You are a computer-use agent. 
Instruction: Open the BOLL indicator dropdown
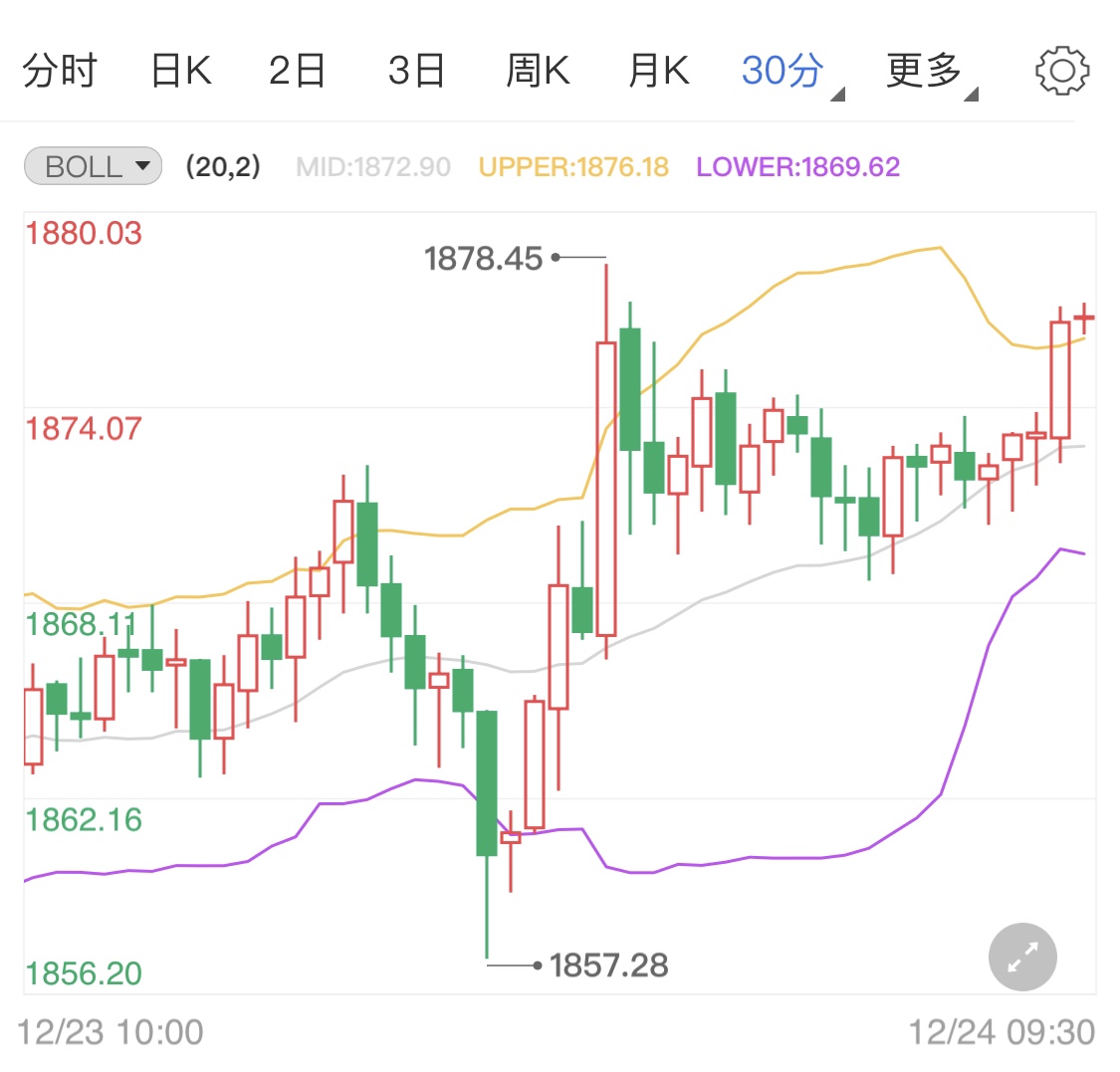pyautogui.click(x=93, y=166)
